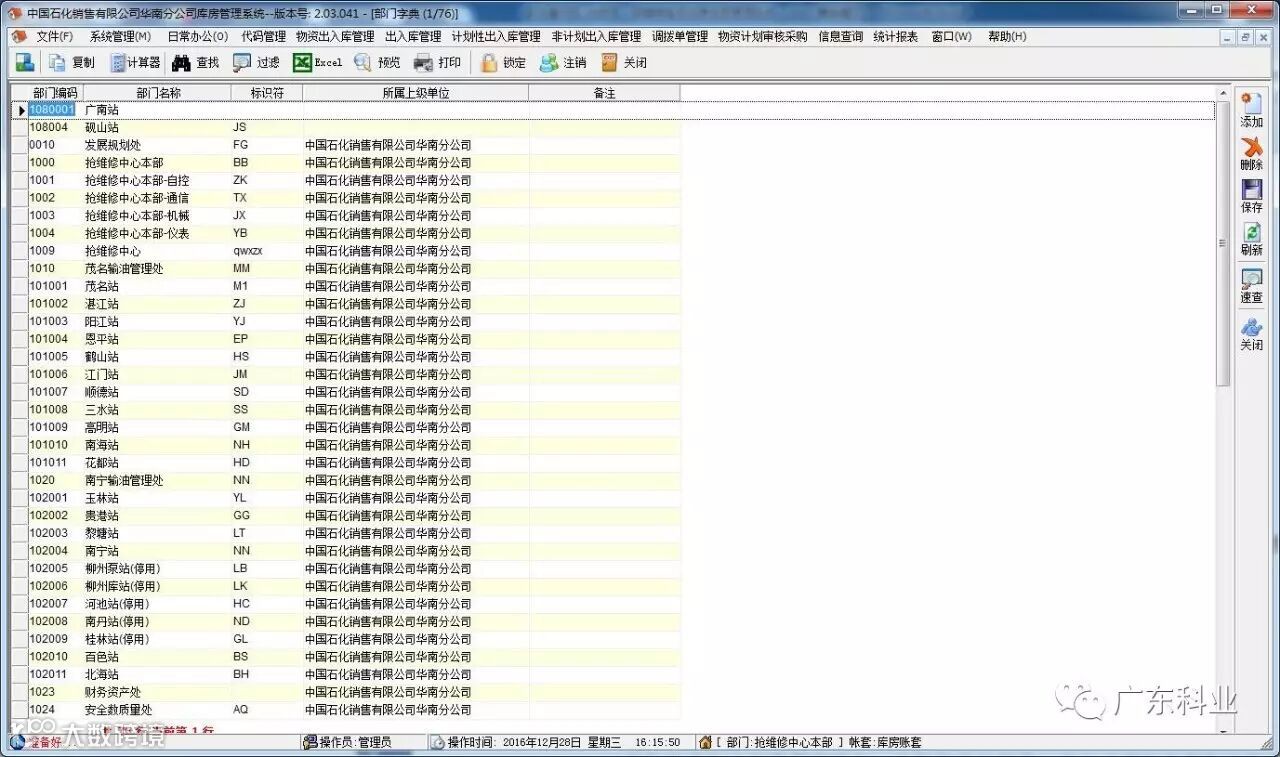Image resolution: width=1280 pixels, height=757 pixels.
Task: Select the 砚山站 row
Action: point(353,128)
